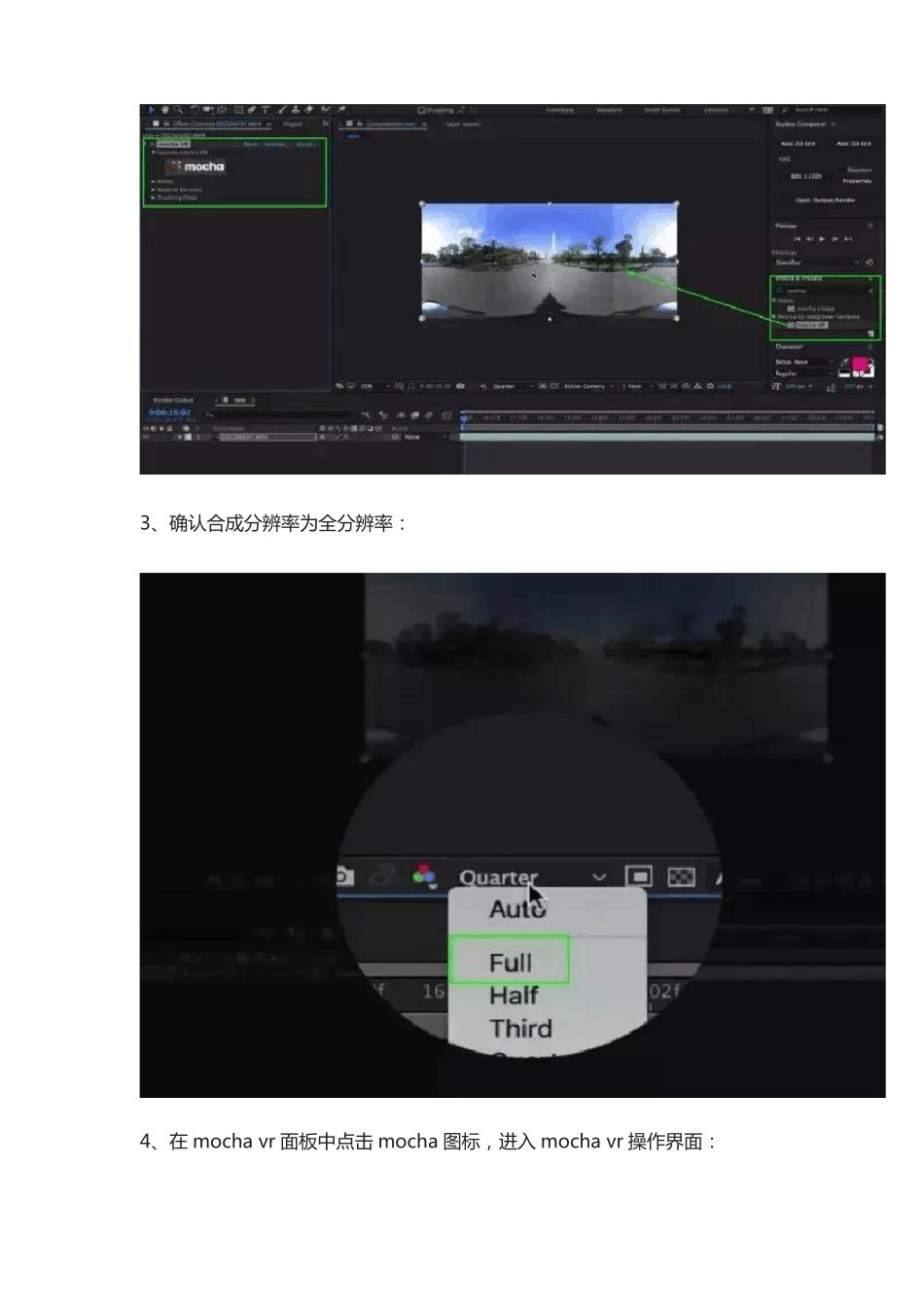Image resolution: width=924 pixels, height=1307 pixels.
Task: Open the Active Camera dropdown in viewer
Action: click(588, 386)
